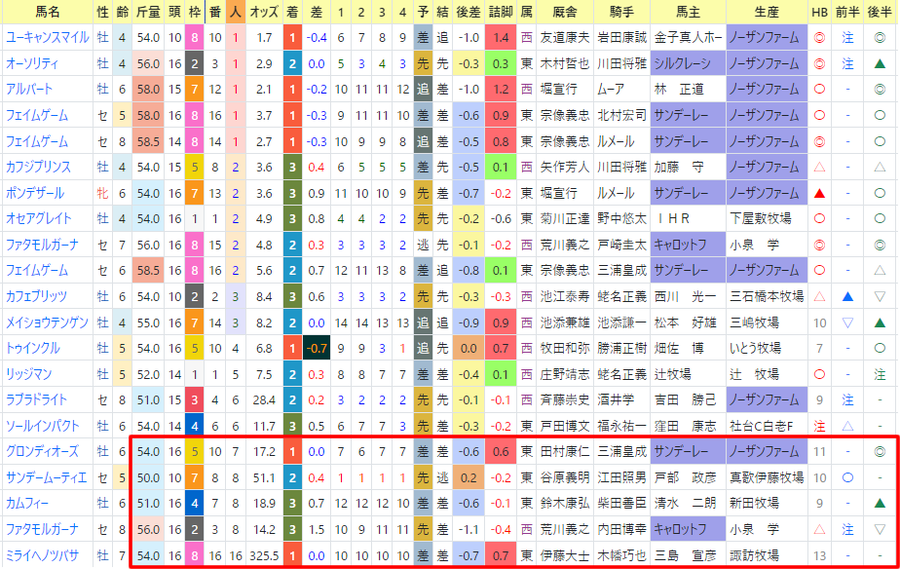Select jockey 戸崎圭太 cell
Image resolution: width=900 pixels, height=569 pixels.
tap(622, 245)
